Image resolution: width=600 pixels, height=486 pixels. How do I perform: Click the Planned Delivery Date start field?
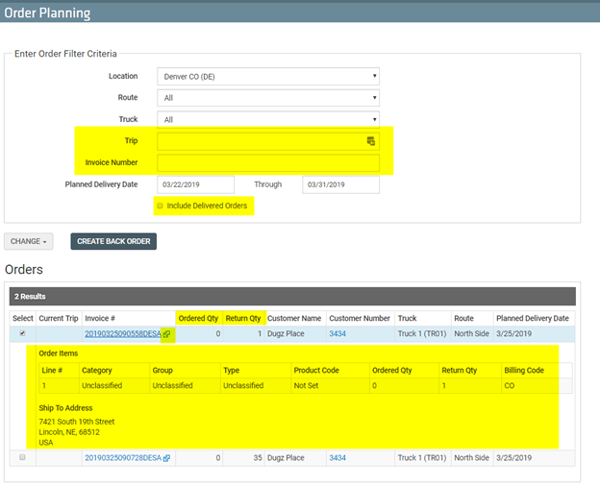pos(196,184)
